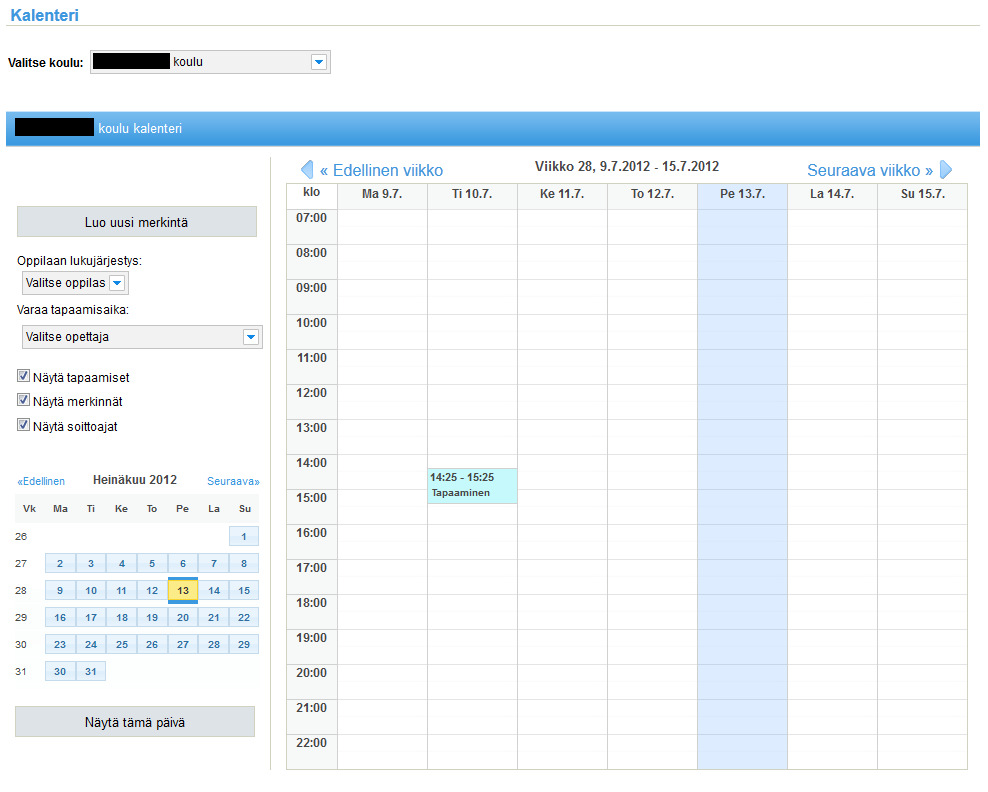
Task: Select day 14 in mini calendar
Action: coord(214,590)
